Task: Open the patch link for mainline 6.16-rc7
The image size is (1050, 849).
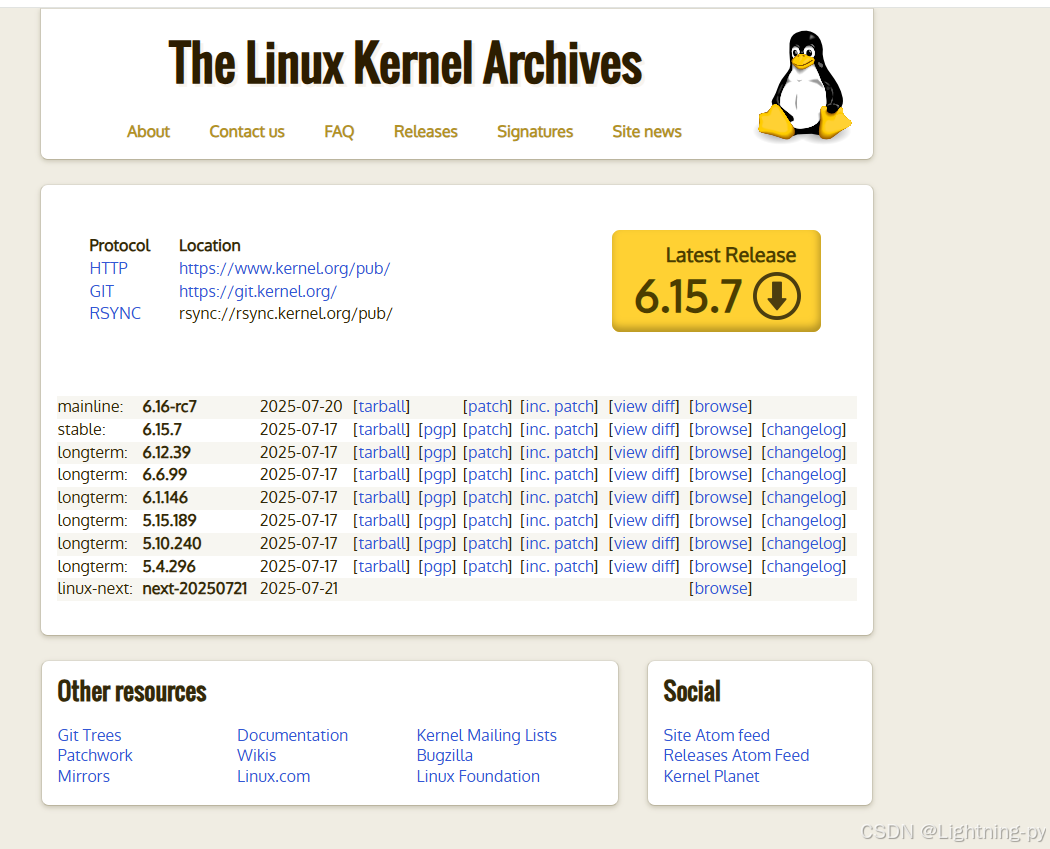Action: pyautogui.click(x=488, y=406)
